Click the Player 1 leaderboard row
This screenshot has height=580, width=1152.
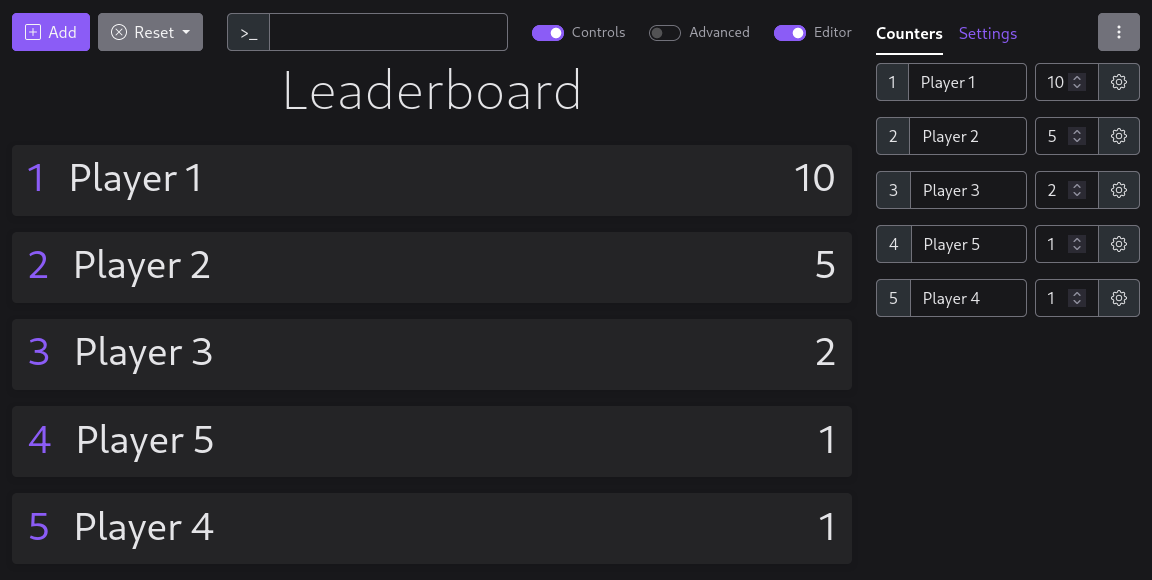point(431,180)
